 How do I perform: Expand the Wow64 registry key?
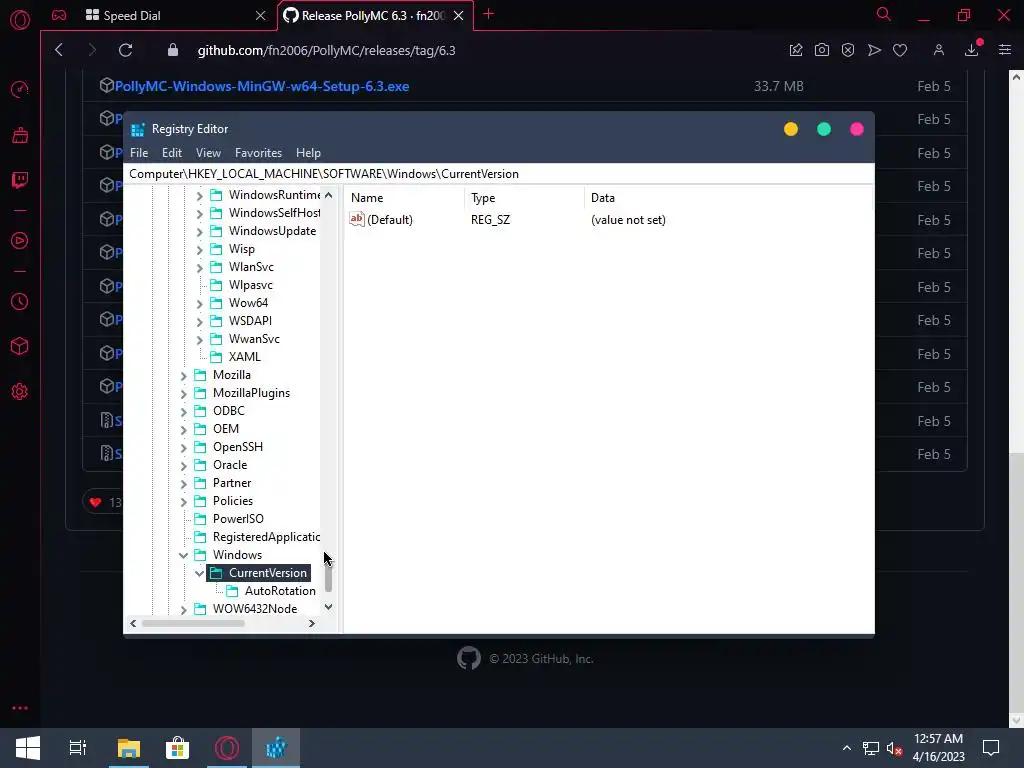pos(199,304)
